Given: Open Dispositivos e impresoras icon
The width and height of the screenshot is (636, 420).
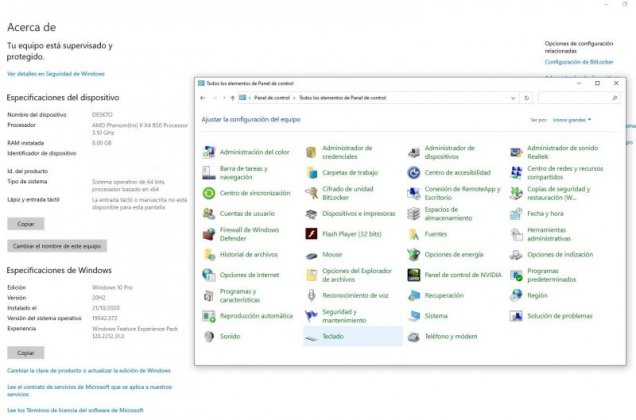Looking at the screenshot, I should [x=311, y=213].
